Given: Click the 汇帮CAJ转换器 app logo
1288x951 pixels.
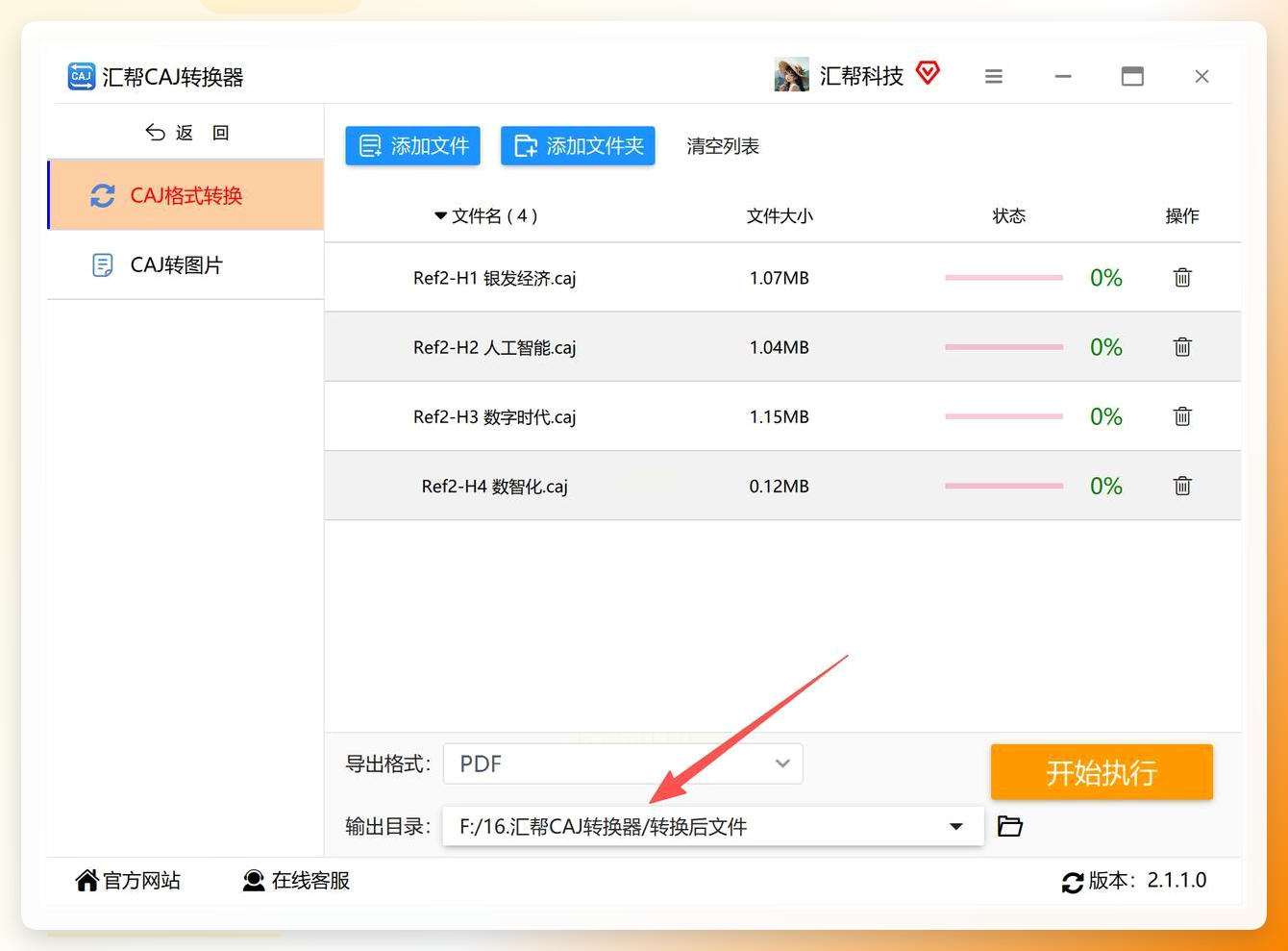Looking at the screenshot, I should coord(81,76).
